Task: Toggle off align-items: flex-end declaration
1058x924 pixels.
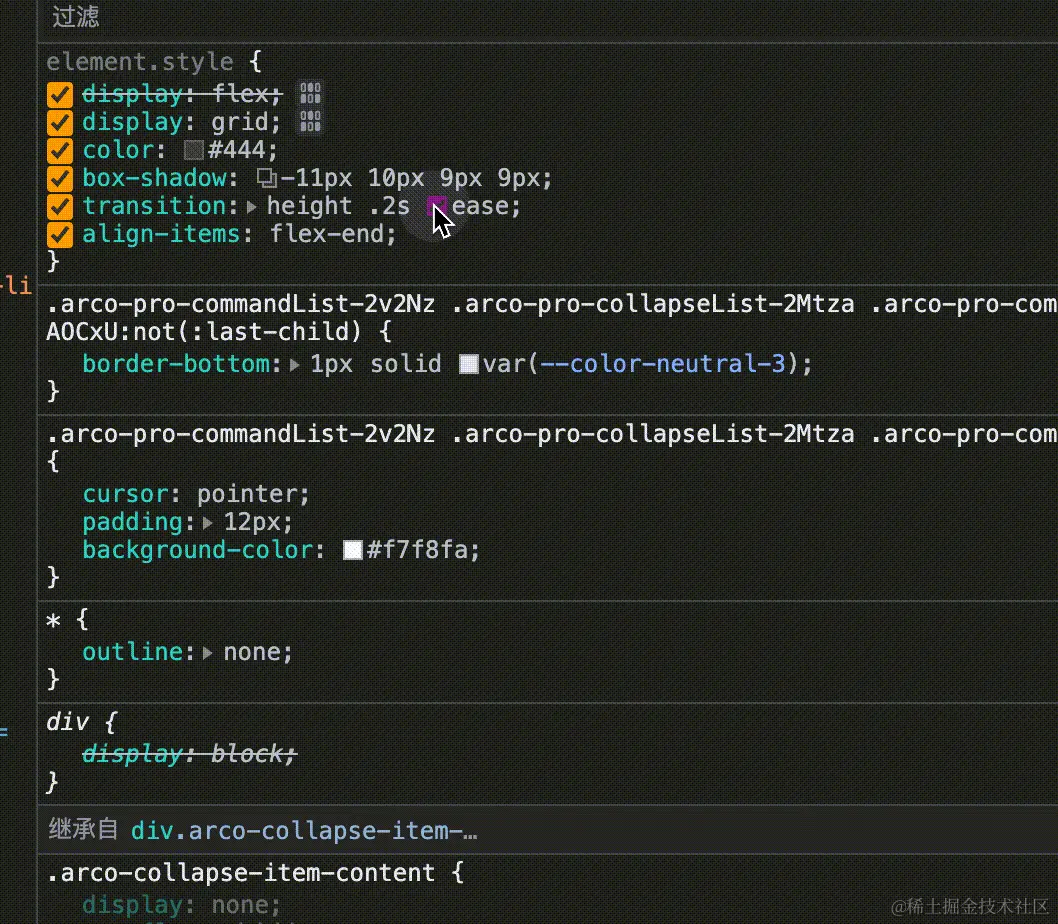Action: 59,234
